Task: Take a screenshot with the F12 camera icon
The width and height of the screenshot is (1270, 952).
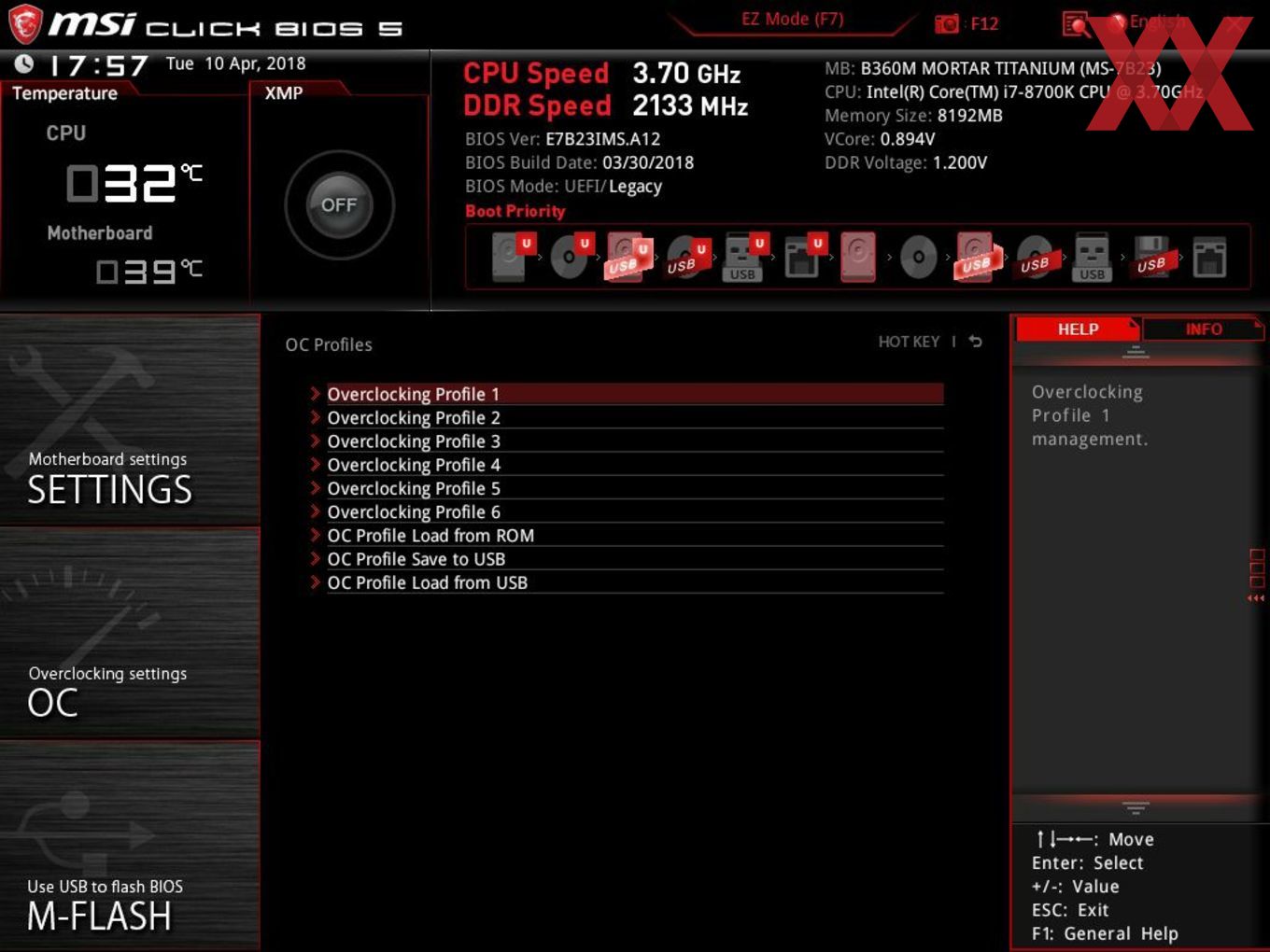Action: 947,23
